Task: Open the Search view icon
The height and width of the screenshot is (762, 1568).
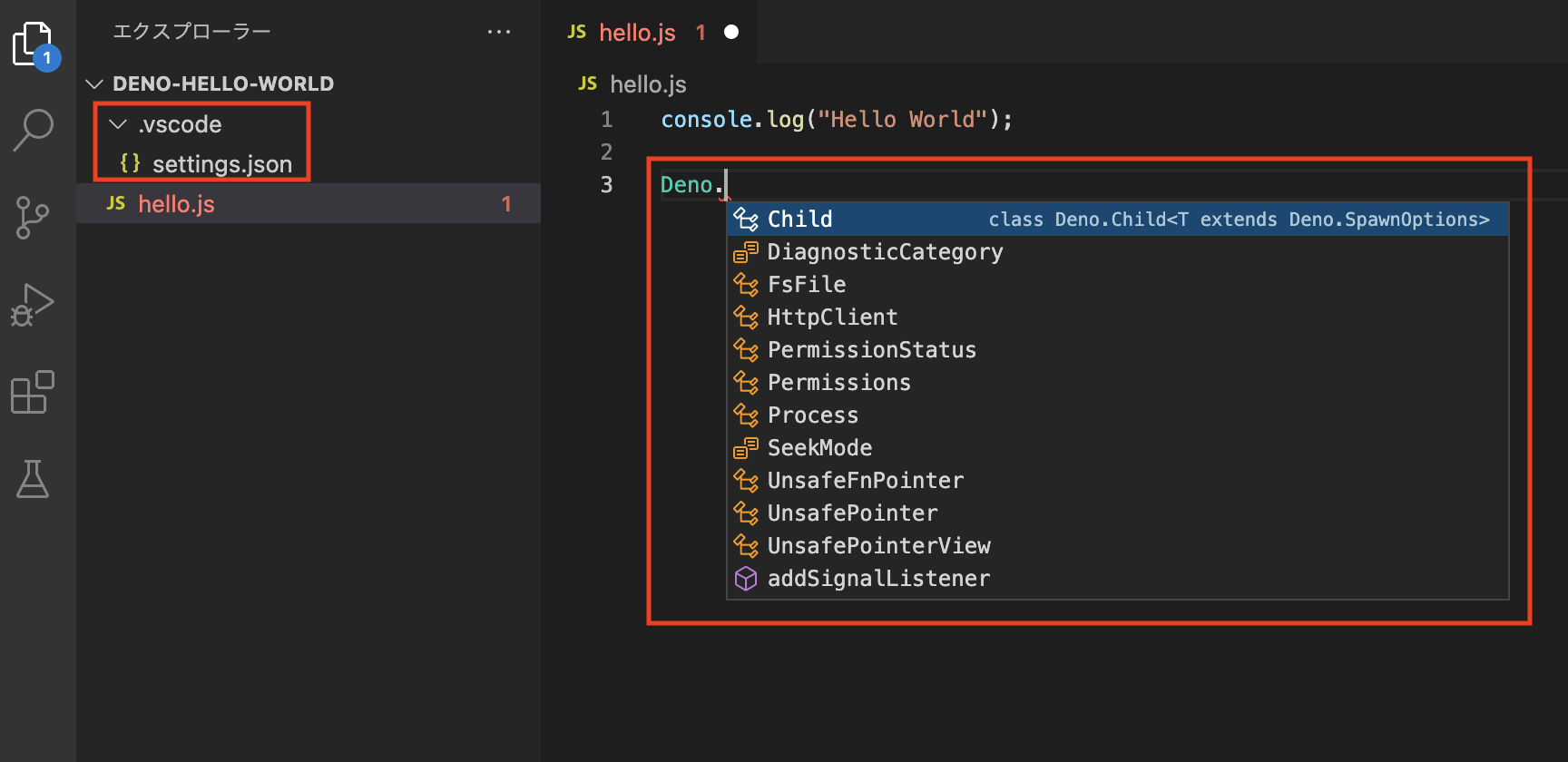Action: tap(34, 130)
